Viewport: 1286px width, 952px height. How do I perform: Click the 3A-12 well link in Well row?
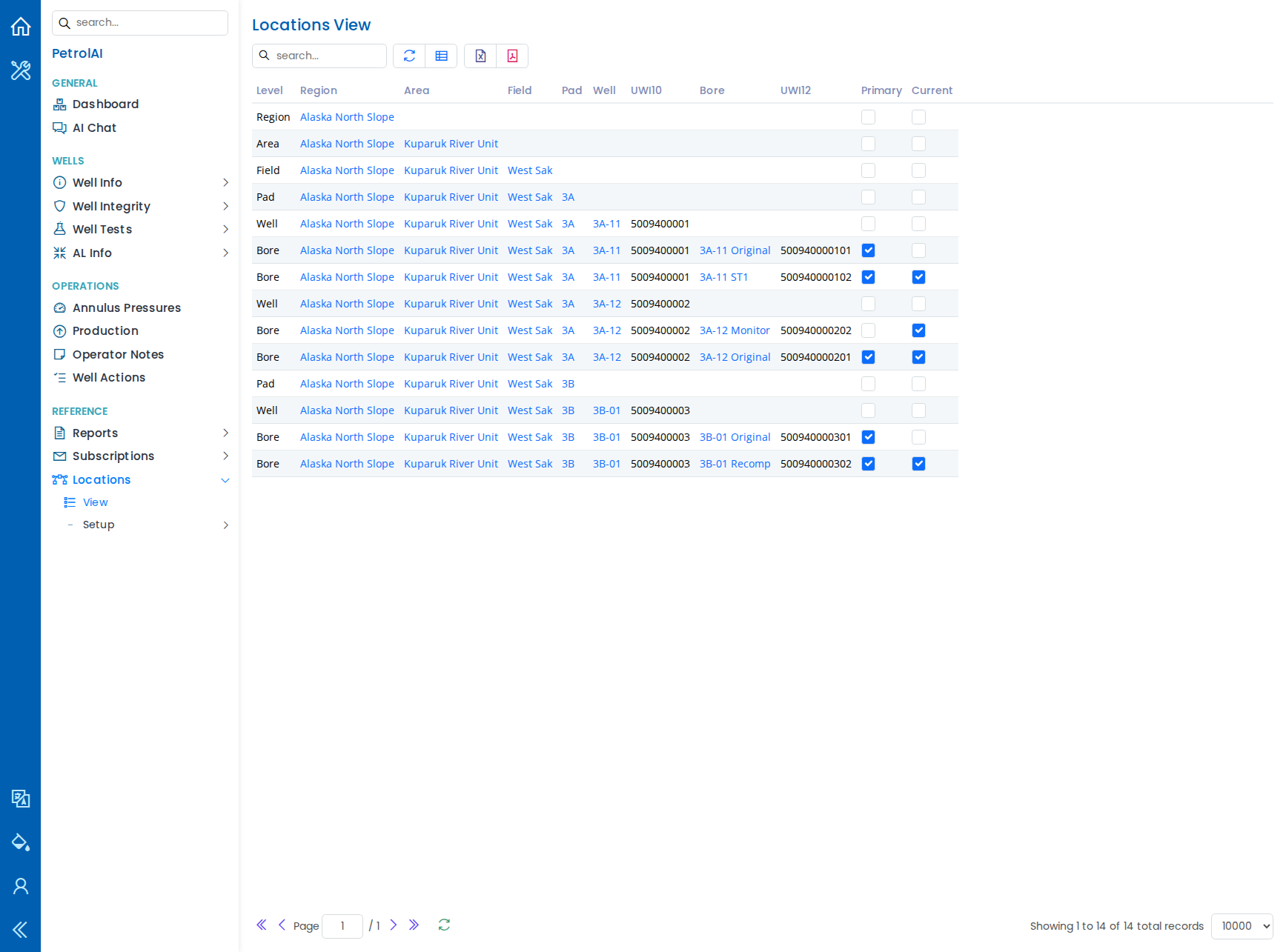pyautogui.click(x=607, y=304)
